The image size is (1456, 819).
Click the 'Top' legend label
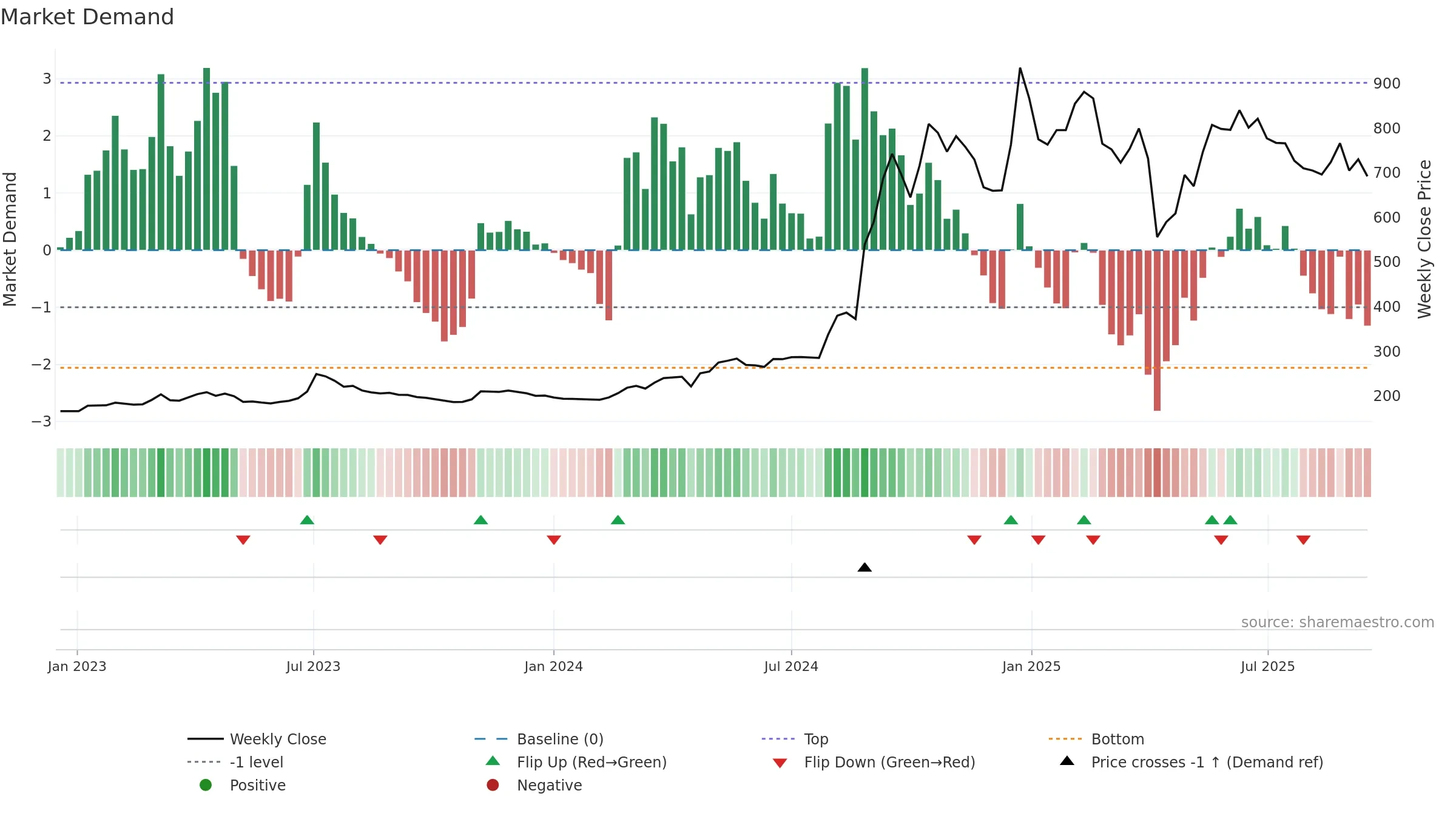(816, 739)
